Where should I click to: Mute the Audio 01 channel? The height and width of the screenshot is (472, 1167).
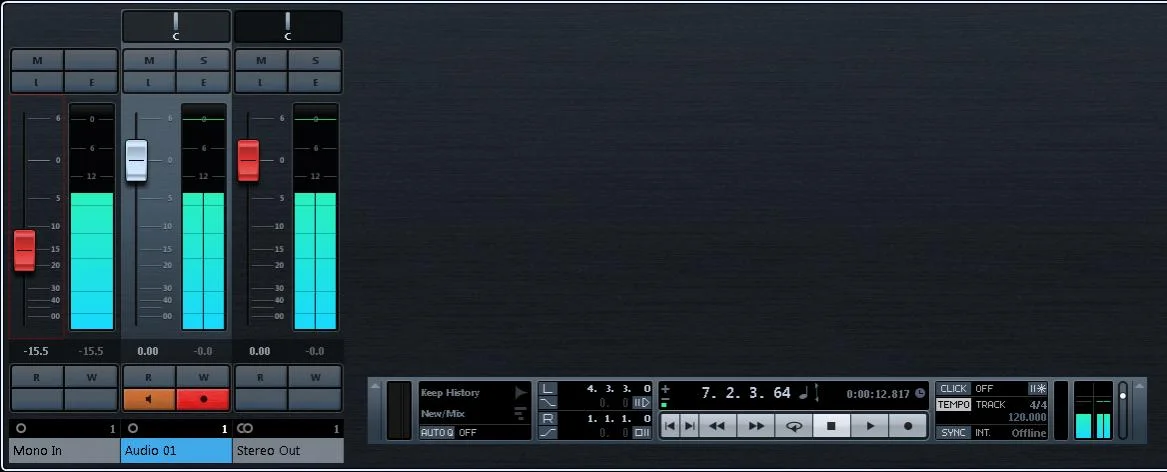149,60
